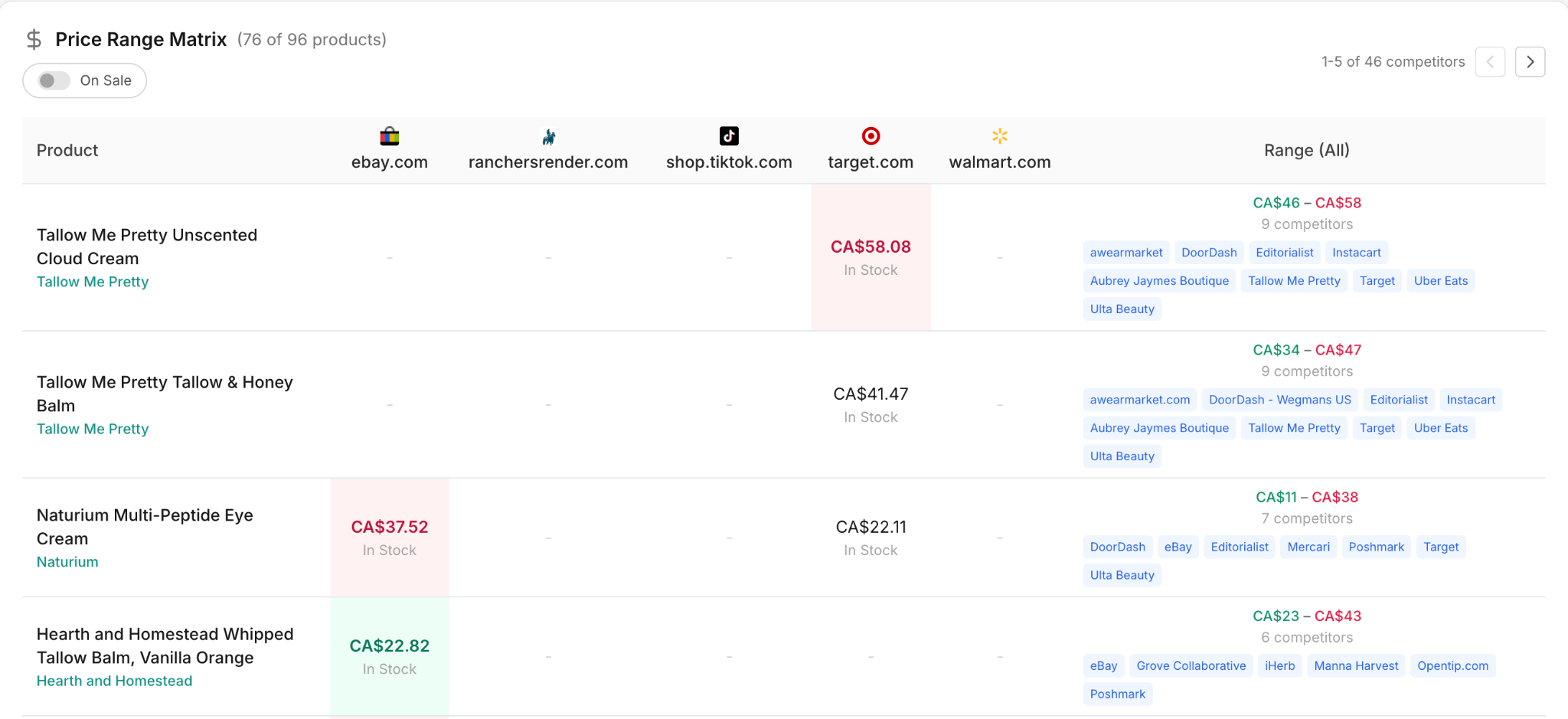The width and height of the screenshot is (1568, 719).
Task: Click Aubrey Jaymes Boutique tag in Cloud Cream row
Action: tap(1159, 281)
